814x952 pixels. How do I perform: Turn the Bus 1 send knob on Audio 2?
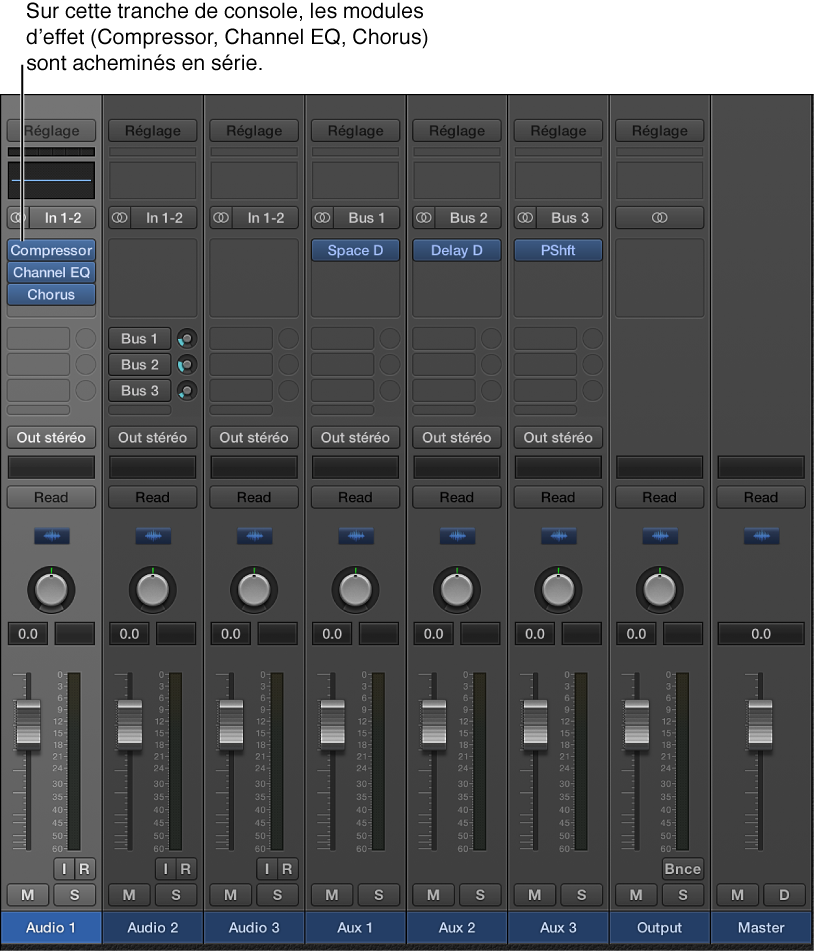click(186, 339)
